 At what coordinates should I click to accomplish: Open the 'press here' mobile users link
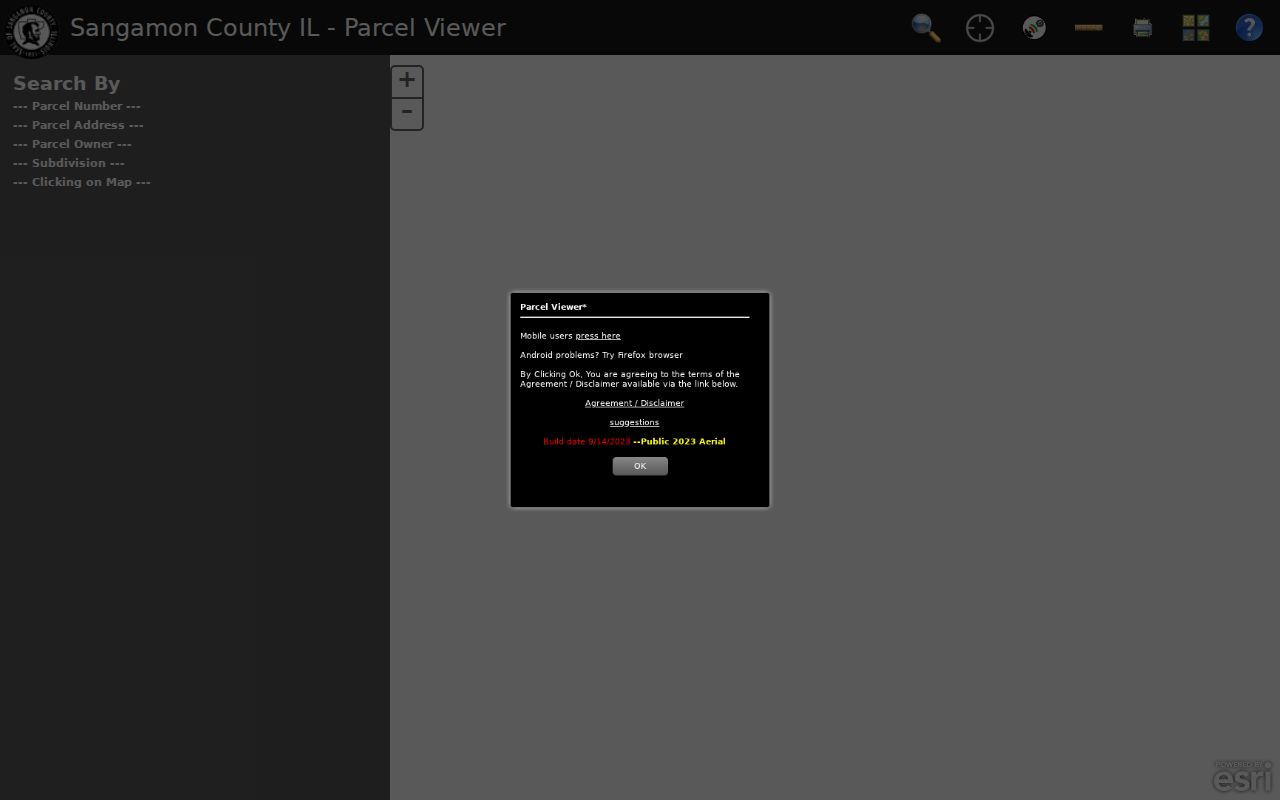[598, 336]
